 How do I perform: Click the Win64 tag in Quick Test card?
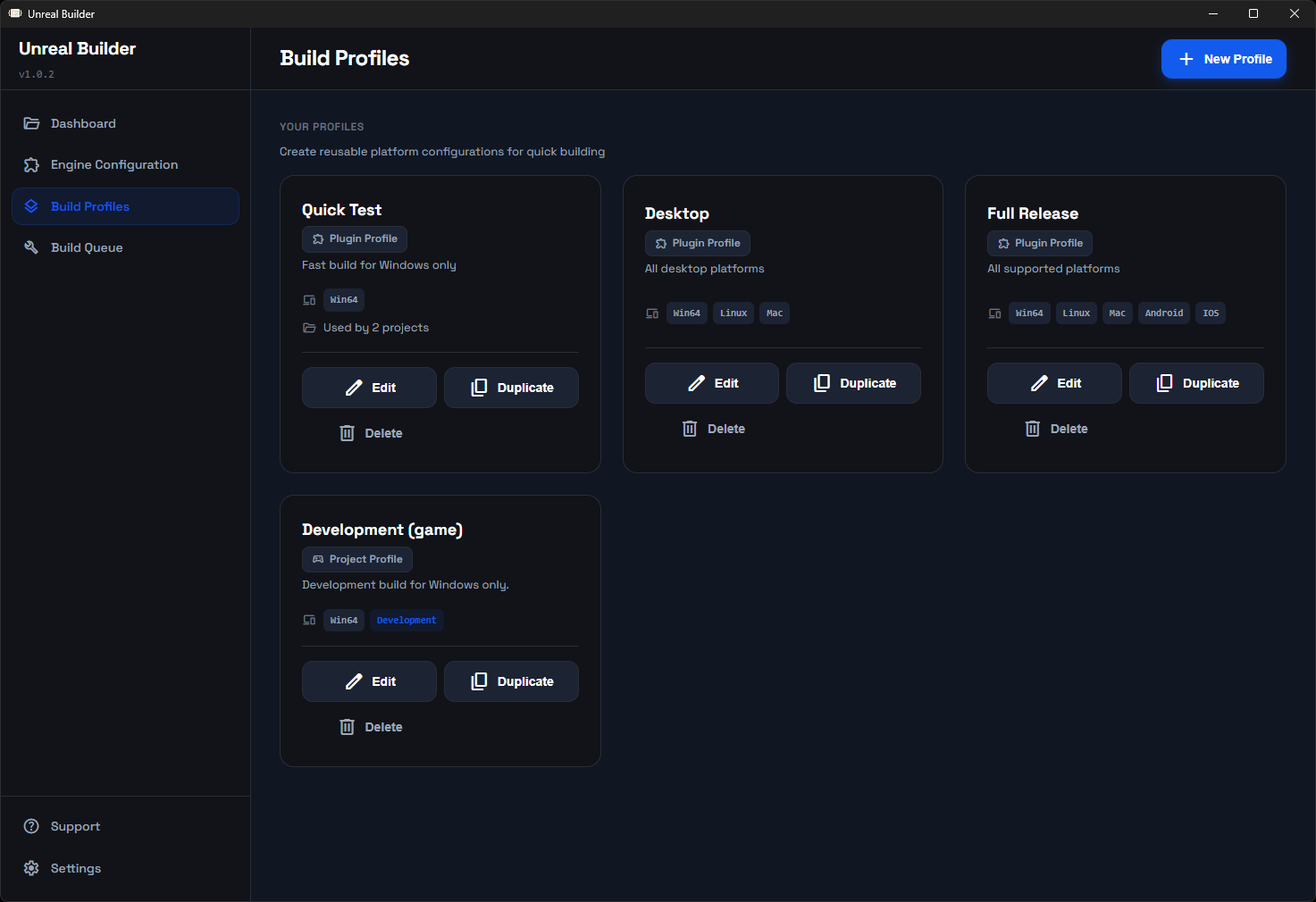pos(344,300)
